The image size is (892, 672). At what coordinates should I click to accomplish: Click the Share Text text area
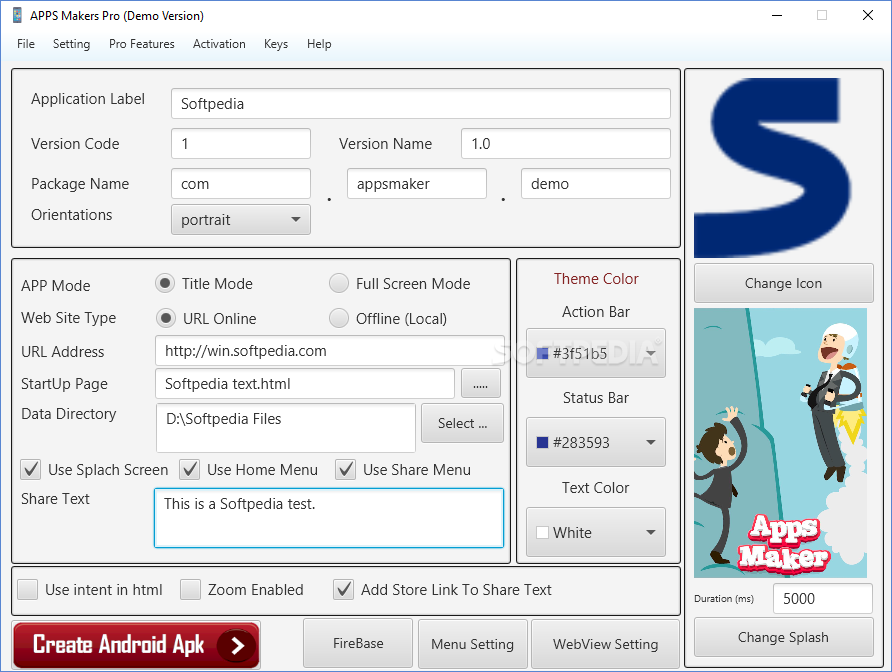click(x=329, y=518)
